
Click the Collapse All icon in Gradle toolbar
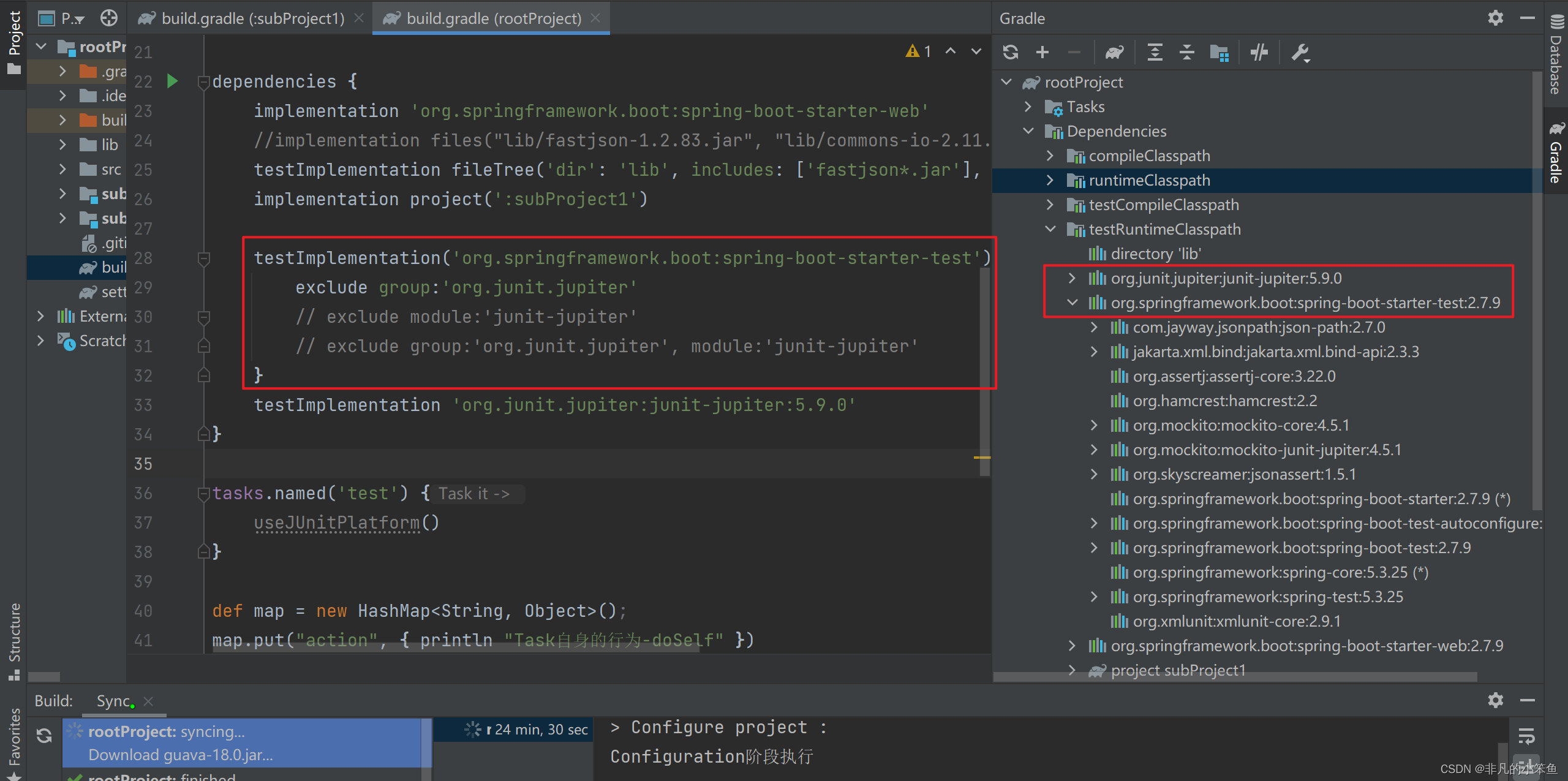pos(1186,53)
